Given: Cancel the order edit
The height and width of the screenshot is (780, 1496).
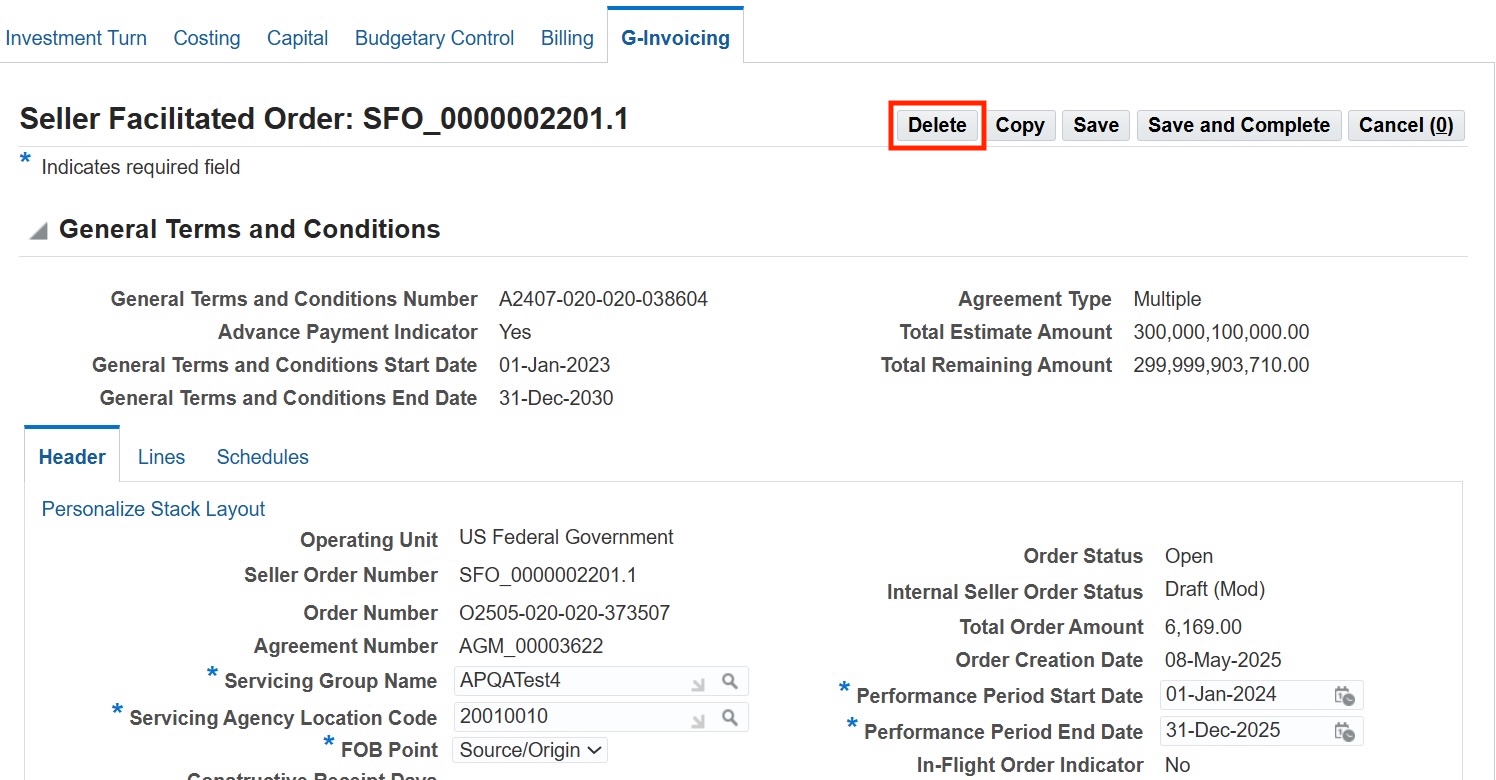Looking at the screenshot, I should [1406, 125].
